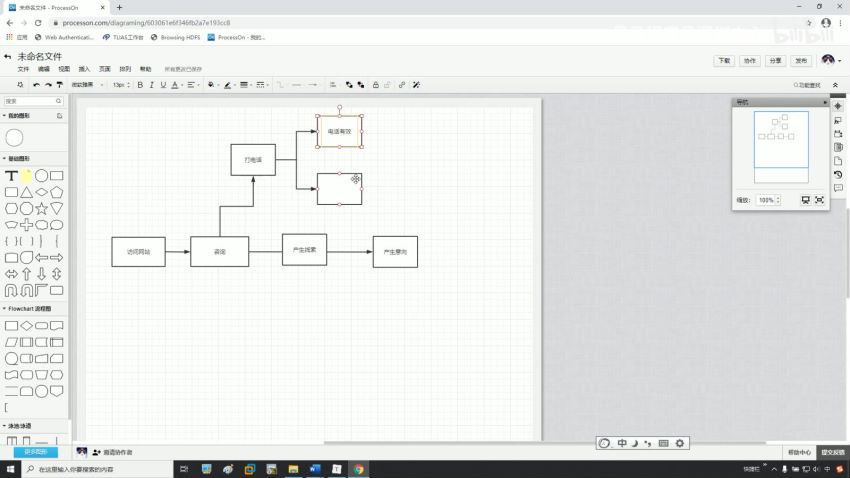850x478 pixels.
Task: Click the send to back icon
Action: (361, 85)
